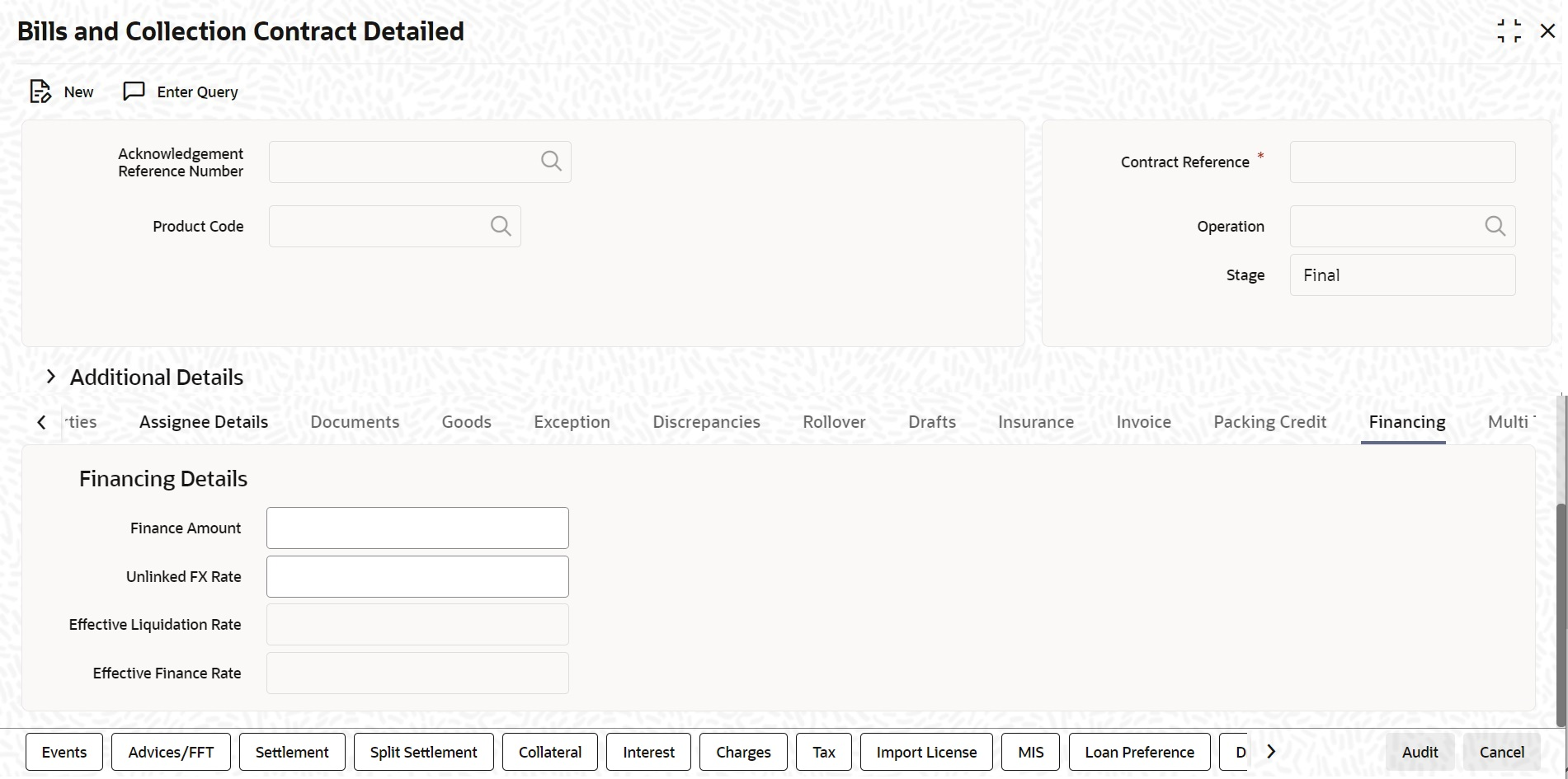This screenshot has width=1568, height=779.
Task: Open the partially visible Multi tab
Action: [x=1511, y=422]
